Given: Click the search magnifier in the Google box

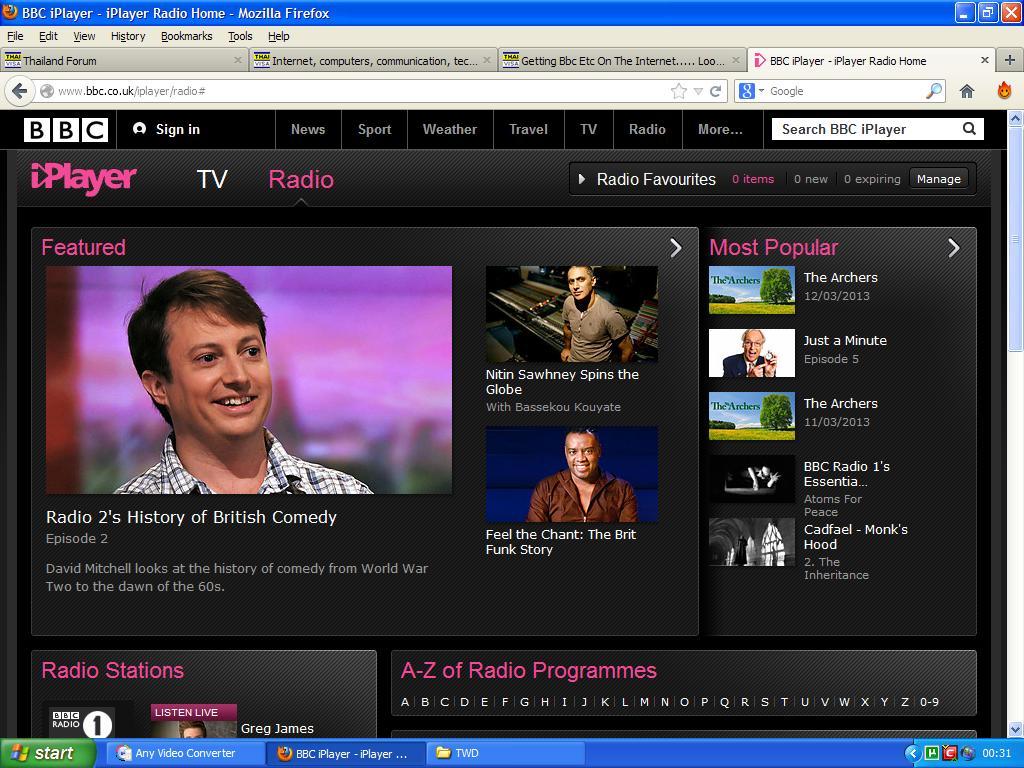Looking at the screenshot, I should (x=935, y=91).
